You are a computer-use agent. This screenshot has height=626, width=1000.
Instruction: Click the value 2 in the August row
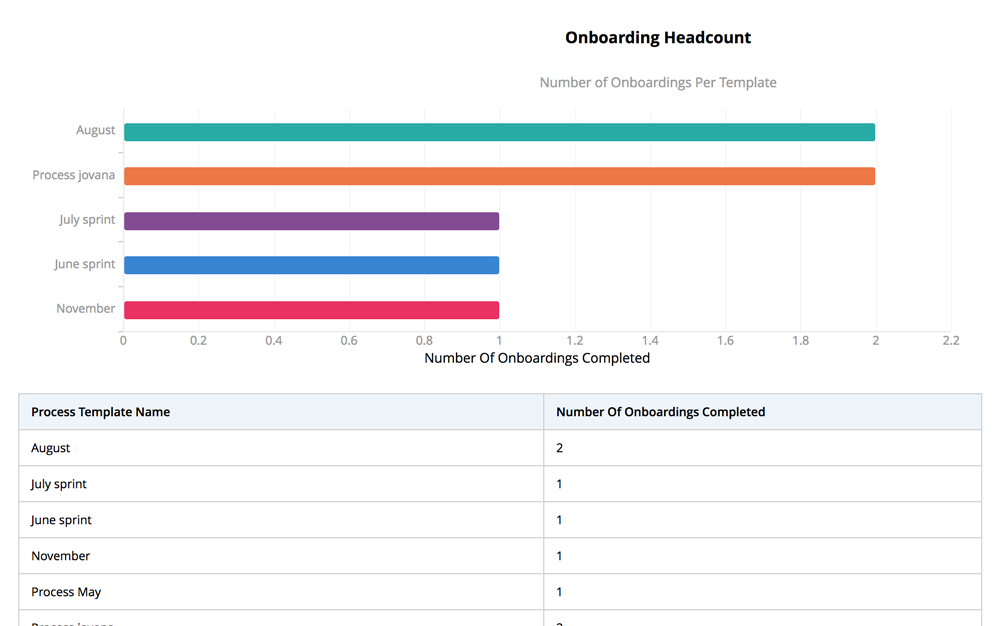(560, 448)
